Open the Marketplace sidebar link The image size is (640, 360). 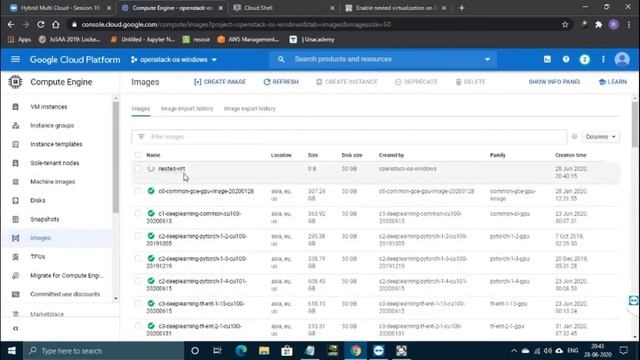pos(47,314)
